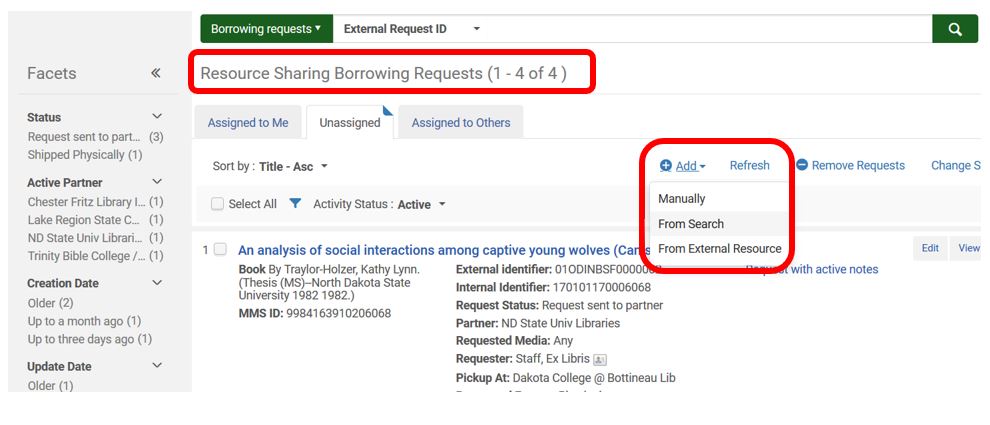Screen dimensions: 990x425
Task: Switch to the Assigned to Me tab
Action: pyautogui.click(x=248, y=123)
